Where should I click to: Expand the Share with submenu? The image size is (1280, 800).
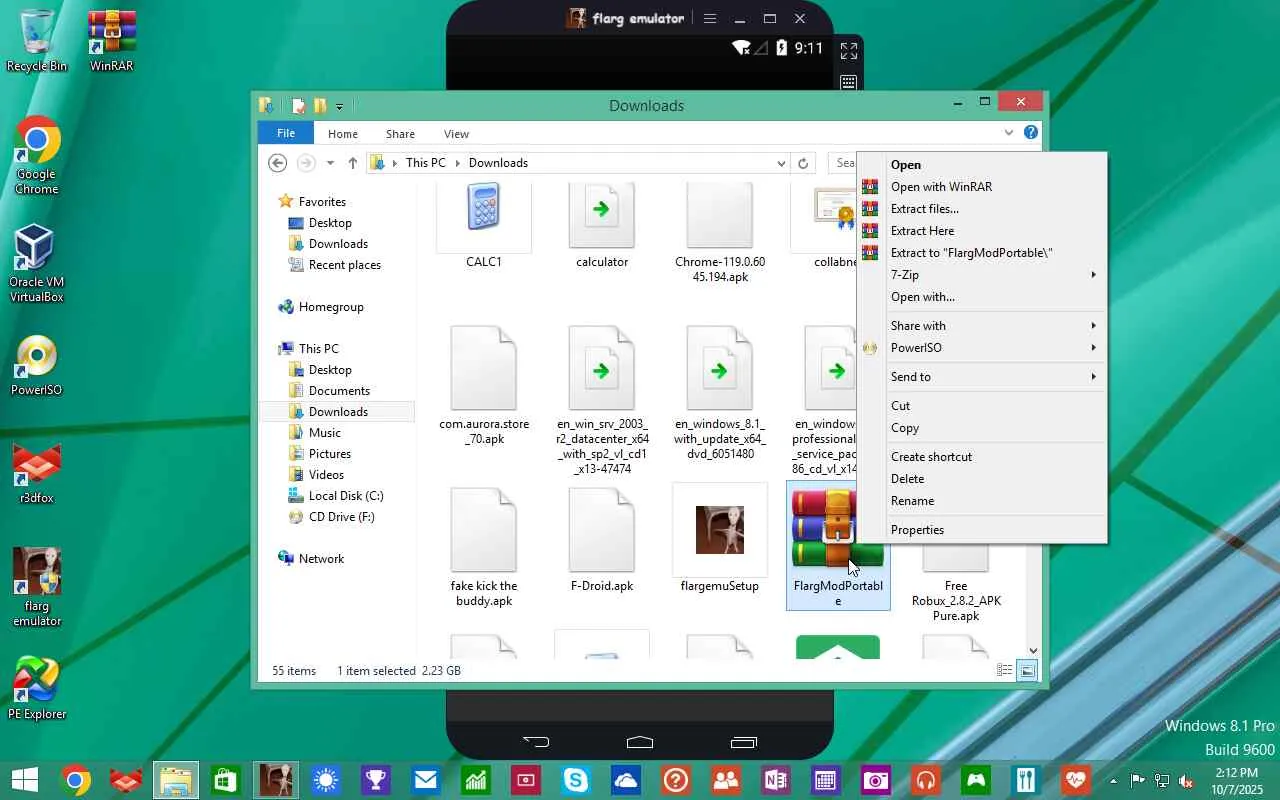click(x=983, y=326)
